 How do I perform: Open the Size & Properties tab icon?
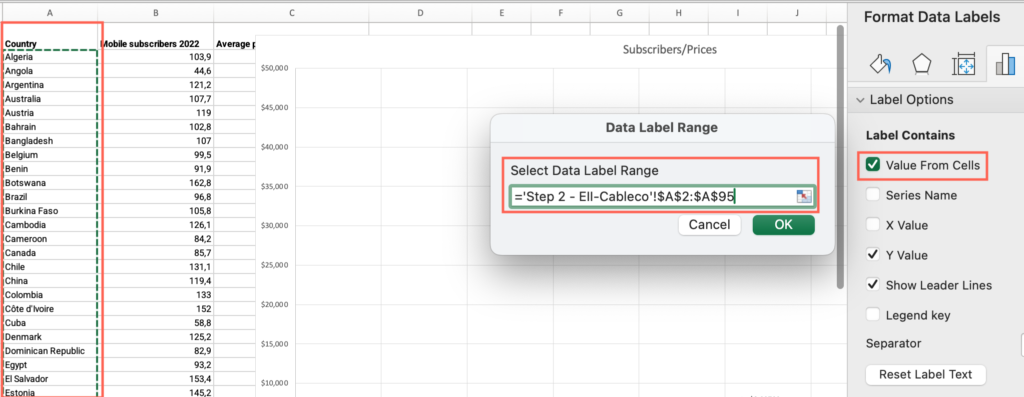[963, 64]
